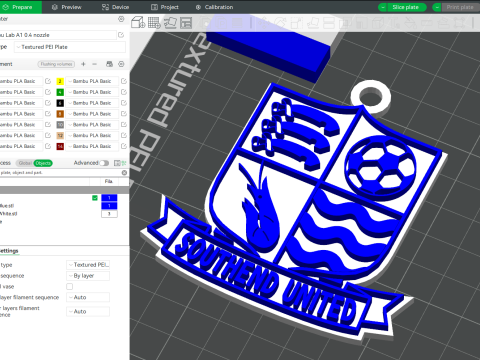Screen dimensions: 480x360
Task: Click the Slice plate button
Action: 407,7
